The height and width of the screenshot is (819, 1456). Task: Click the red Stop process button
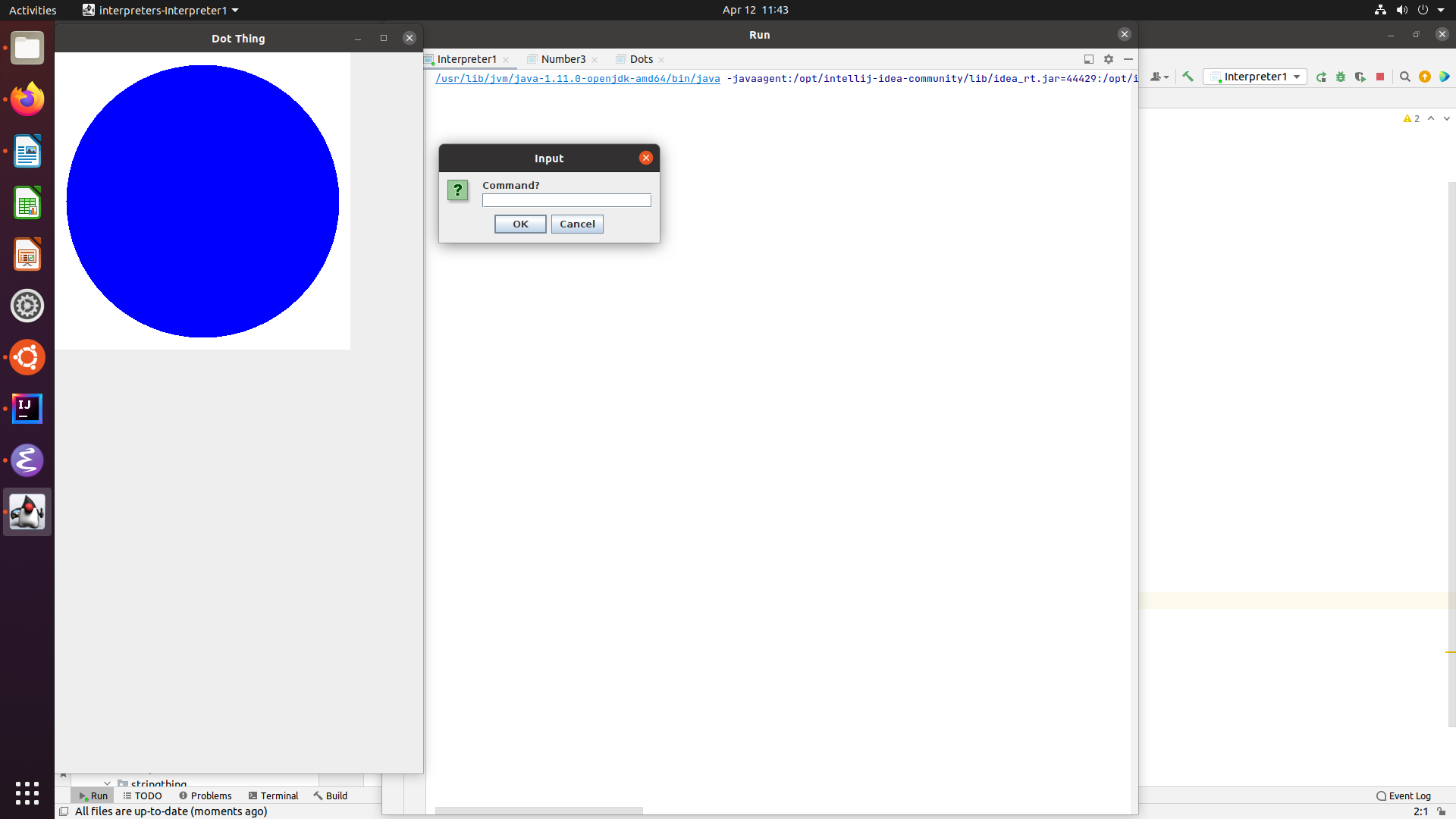pyautogui.click(x=1380, y=77)
